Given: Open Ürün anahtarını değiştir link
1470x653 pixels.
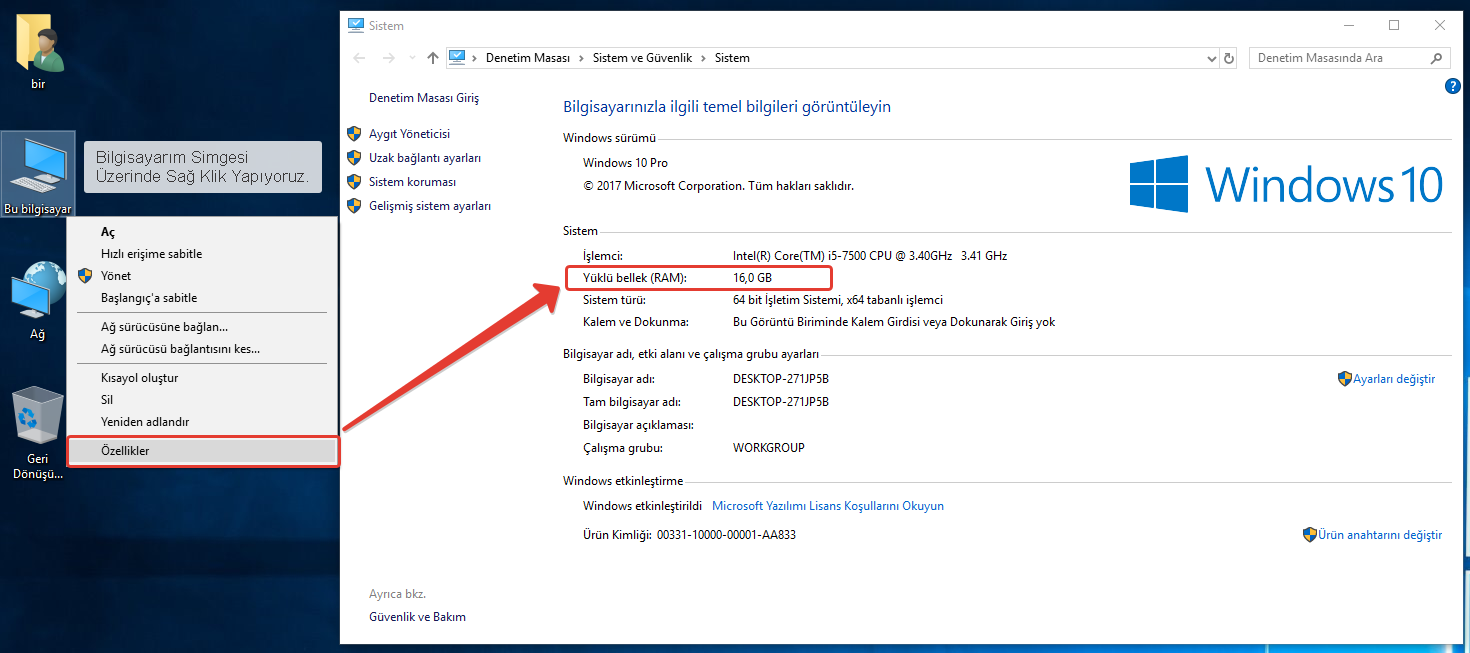Looking at the screenshot, I should click(1379, 535).
